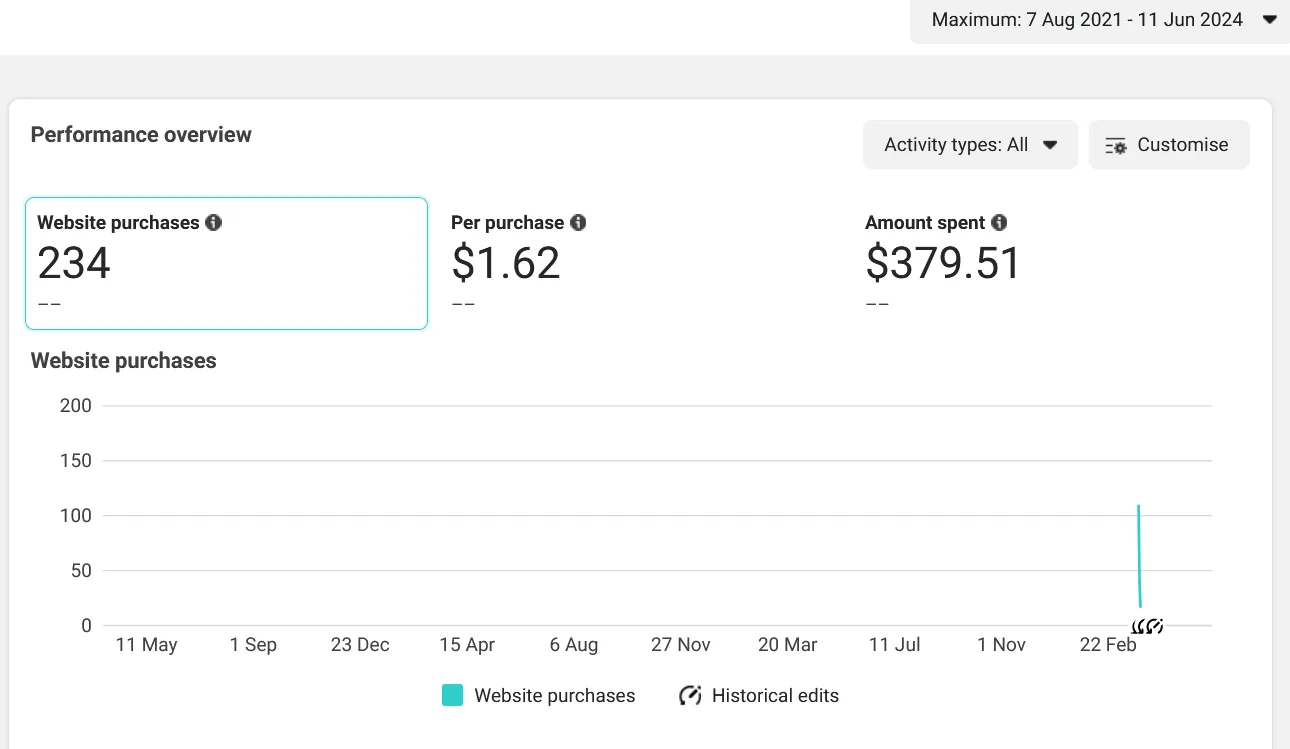Click the date range dropdown arrow
Image resolution: width=1290 pixels, height=749 pixels.
tap(1270, 20)
